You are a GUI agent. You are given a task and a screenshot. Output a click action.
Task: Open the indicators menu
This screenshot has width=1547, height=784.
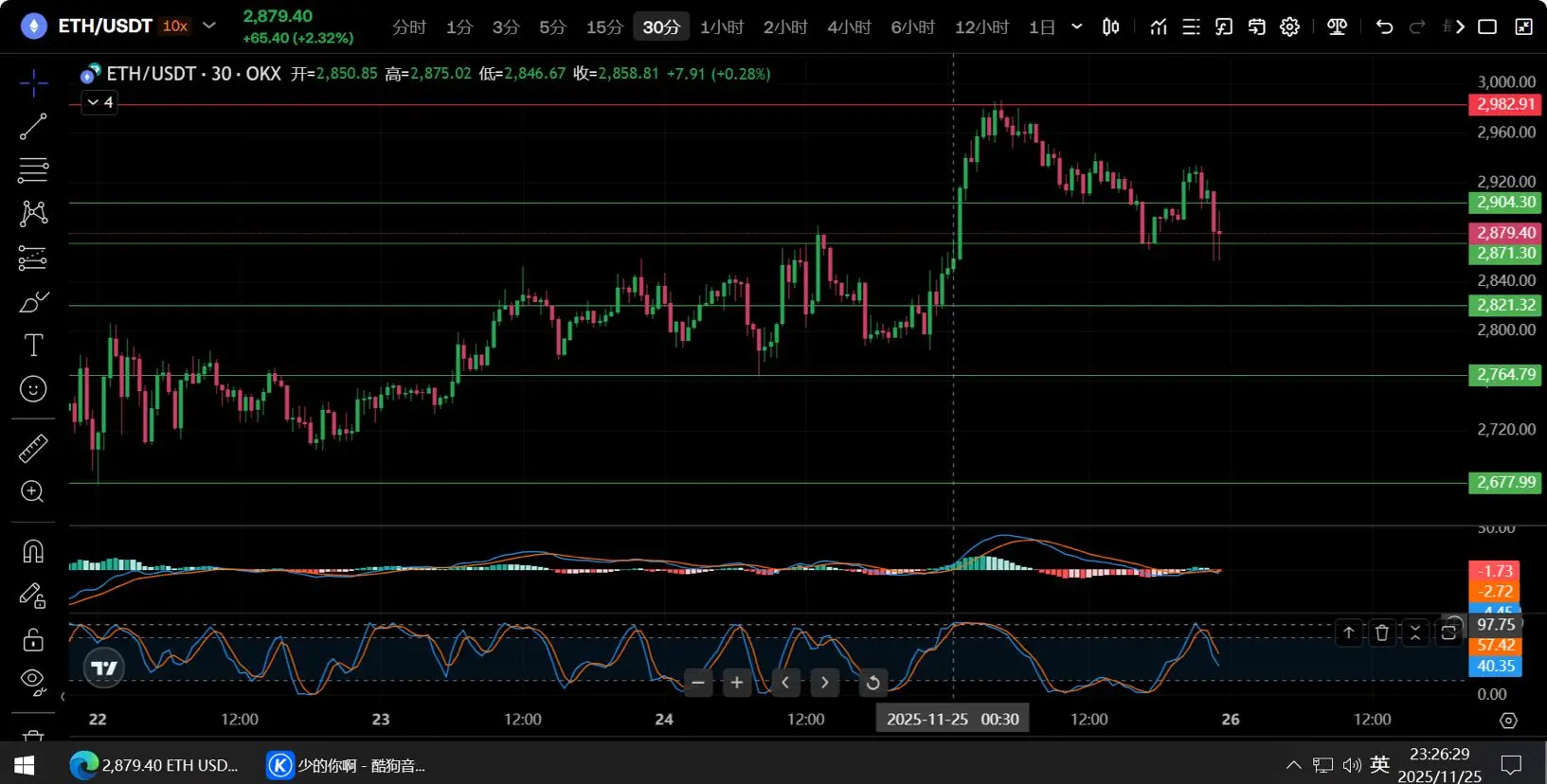click(1159, 27)
